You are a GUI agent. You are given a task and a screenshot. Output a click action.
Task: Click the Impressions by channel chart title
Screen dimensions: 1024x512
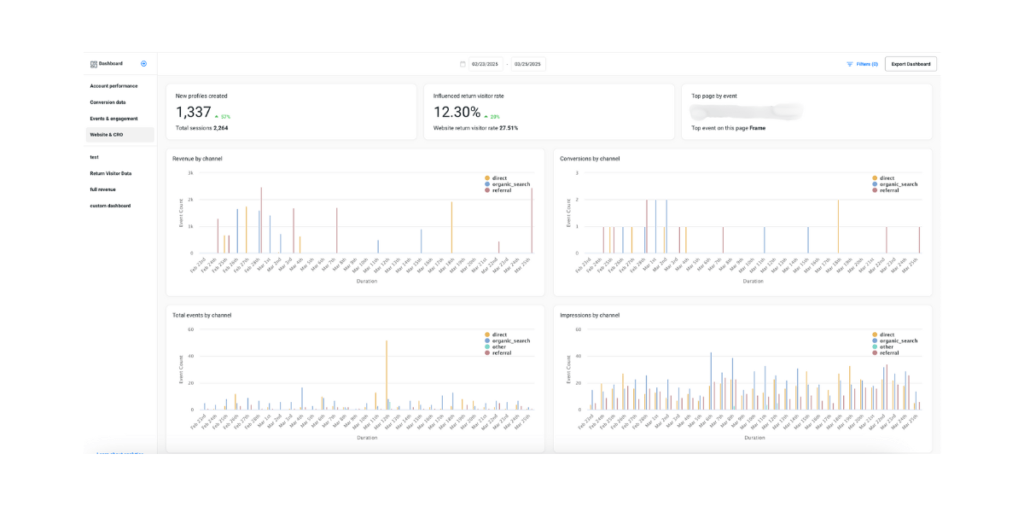coord(590,315)
